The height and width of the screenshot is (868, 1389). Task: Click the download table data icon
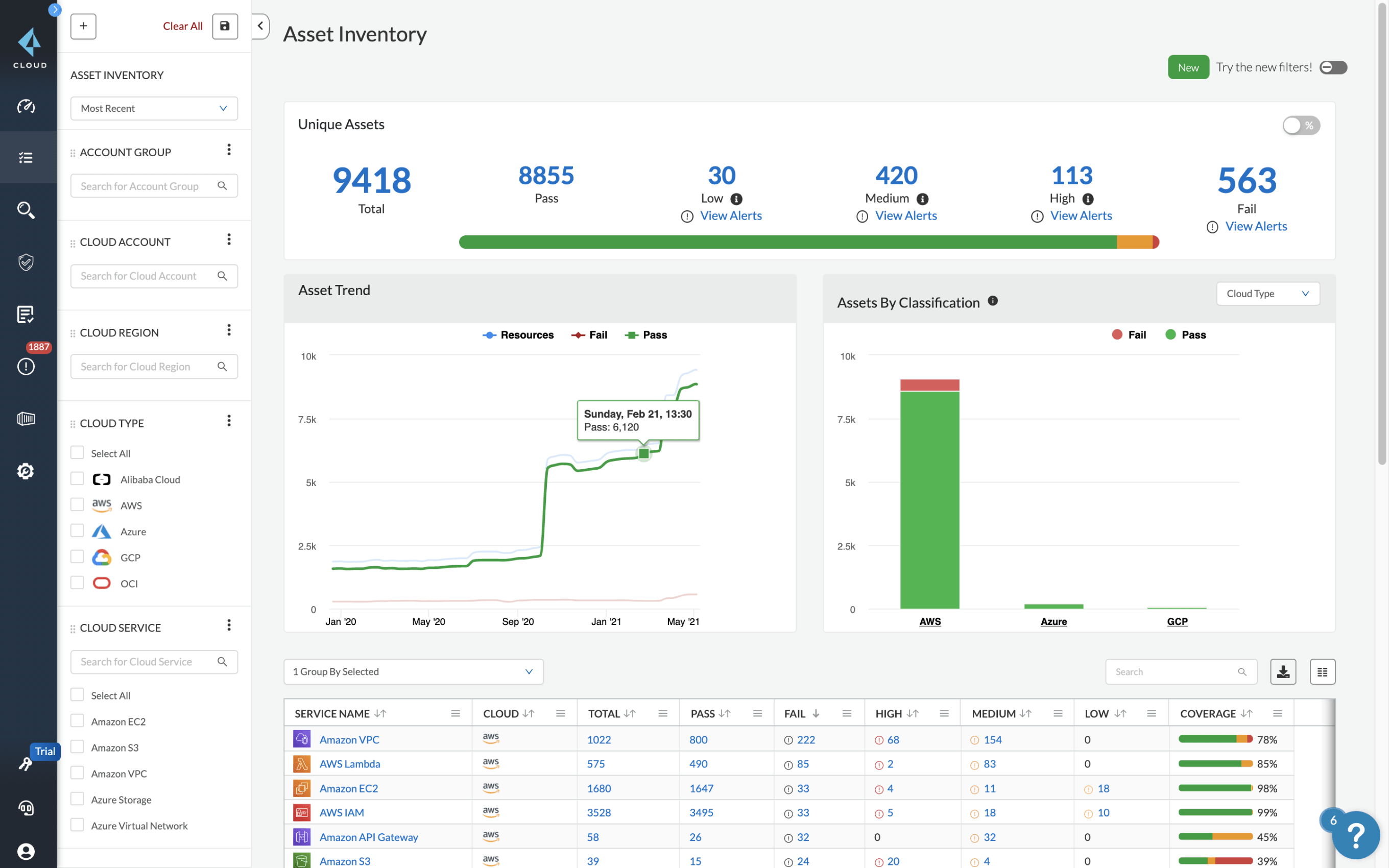tap(1283, 671)
